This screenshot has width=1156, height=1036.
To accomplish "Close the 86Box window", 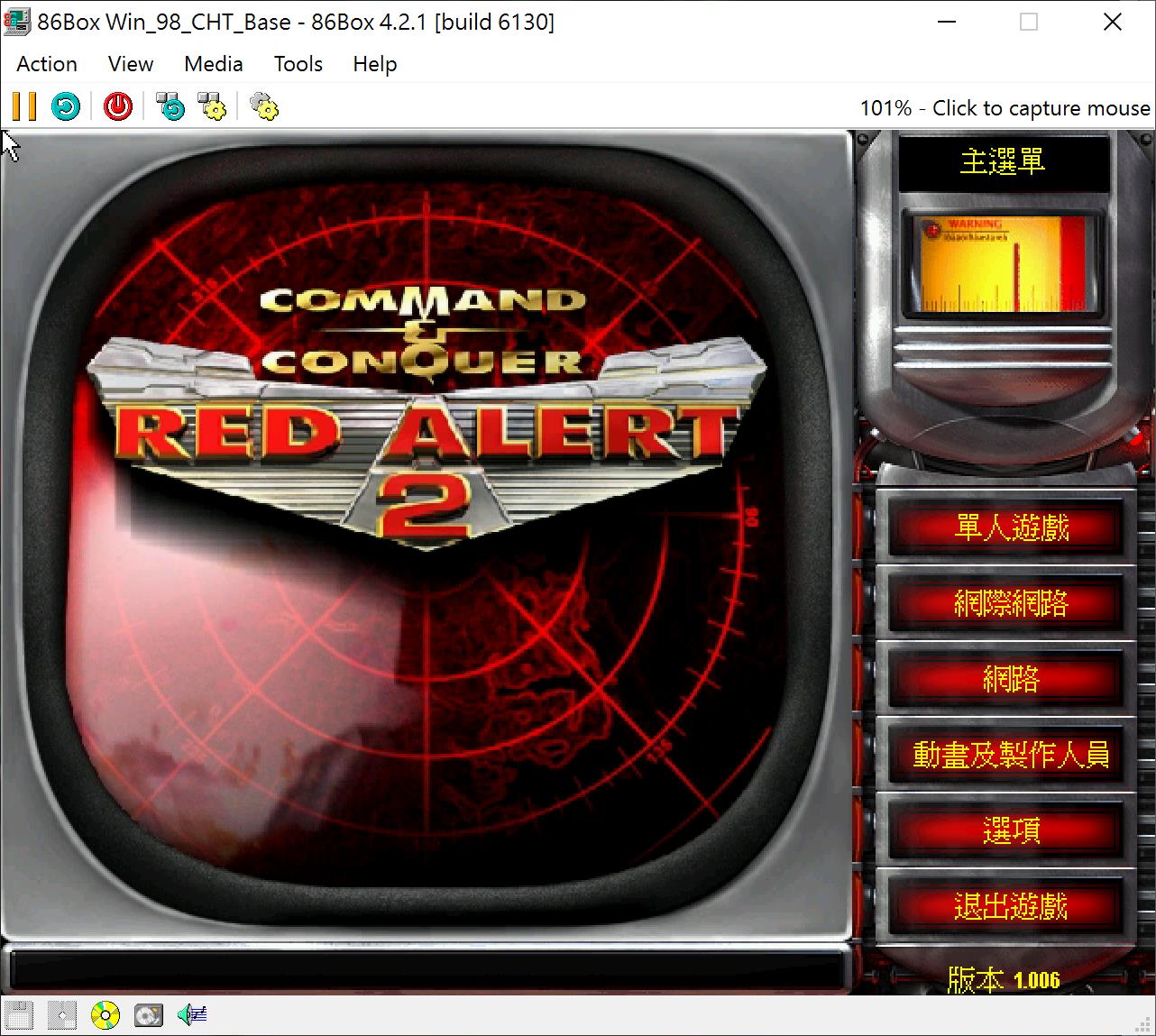I will [x=1113, y=22].
